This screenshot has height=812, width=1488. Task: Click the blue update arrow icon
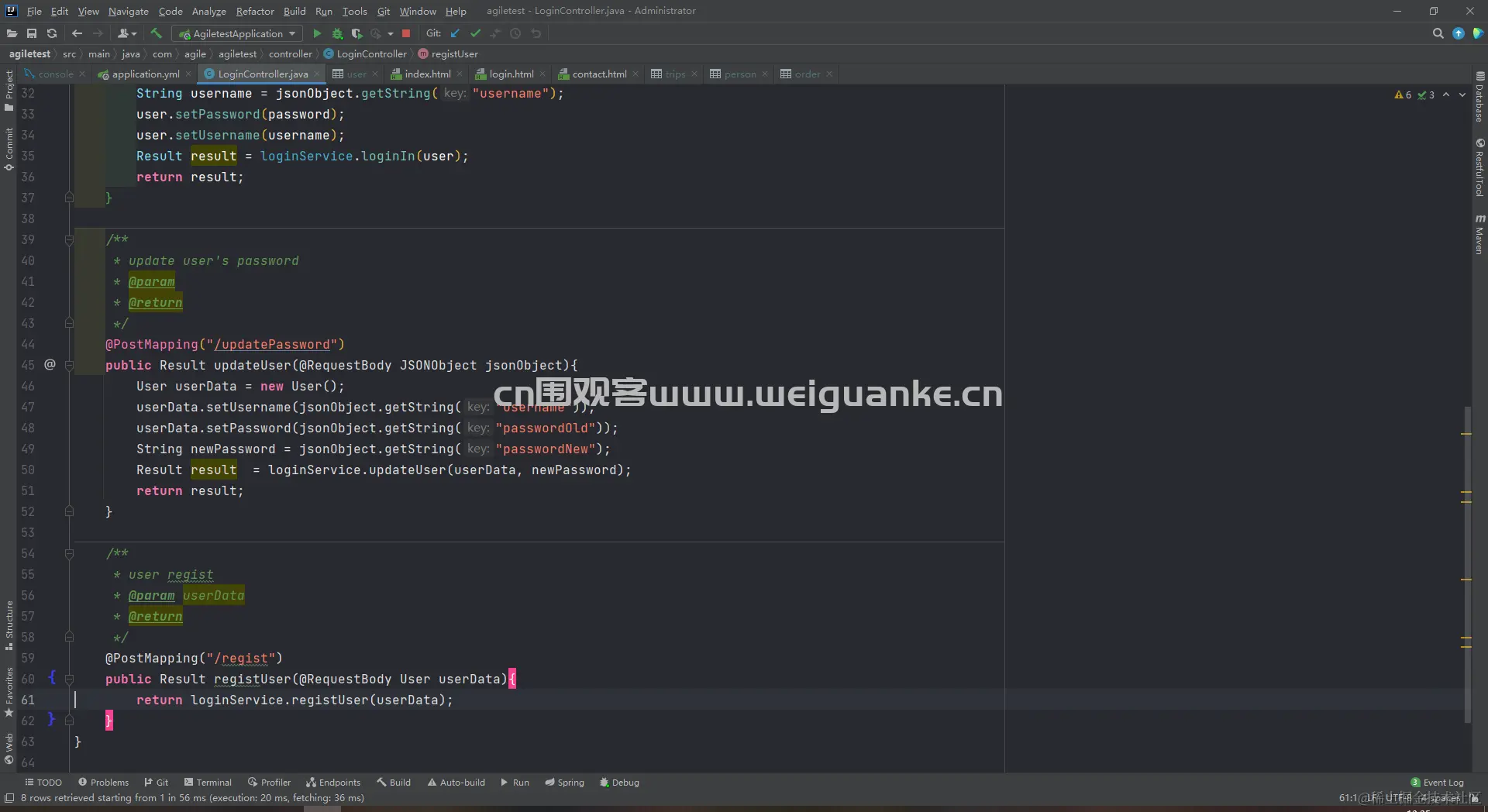pyautogui.click(x=1458, y=33)
